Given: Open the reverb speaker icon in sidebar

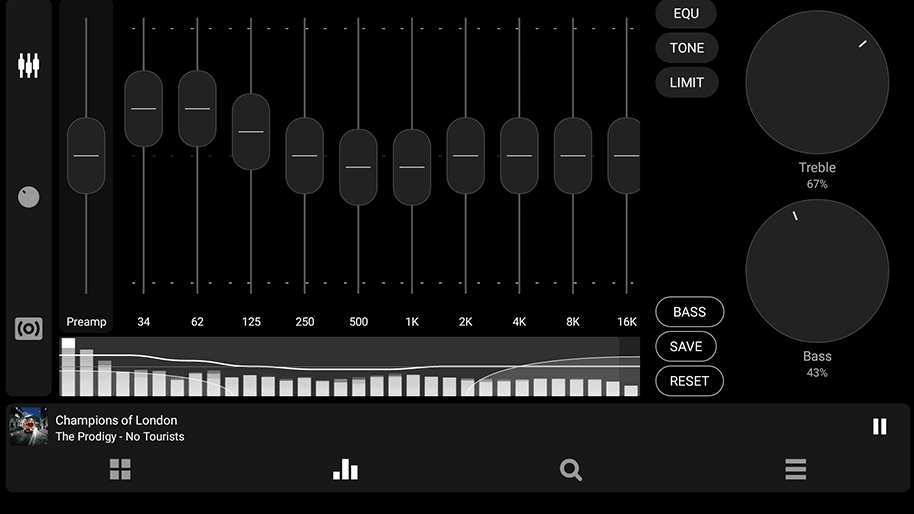Looking at the screenshot, I should tap(29, 329).
